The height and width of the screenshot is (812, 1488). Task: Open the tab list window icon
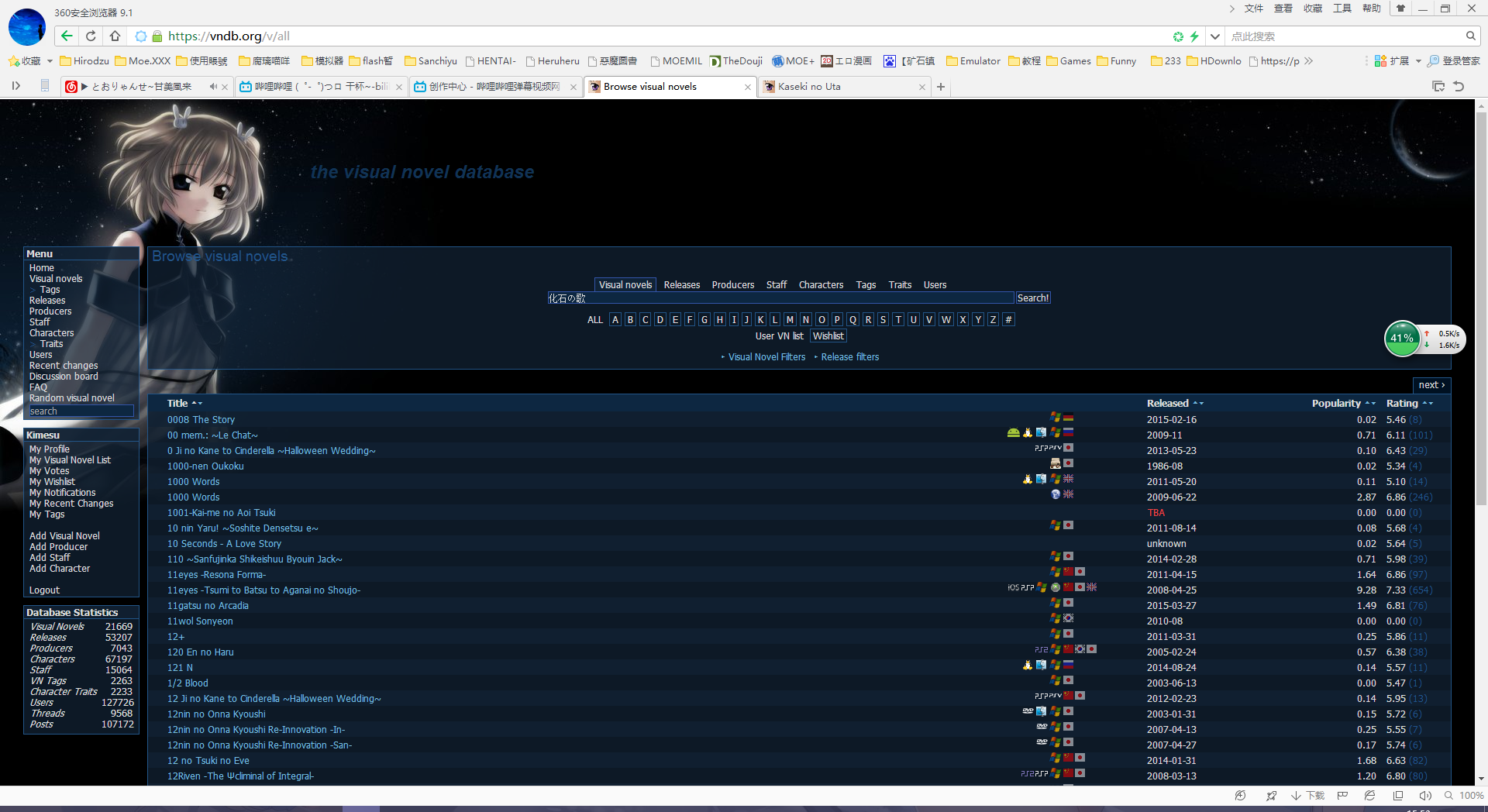1438,87
